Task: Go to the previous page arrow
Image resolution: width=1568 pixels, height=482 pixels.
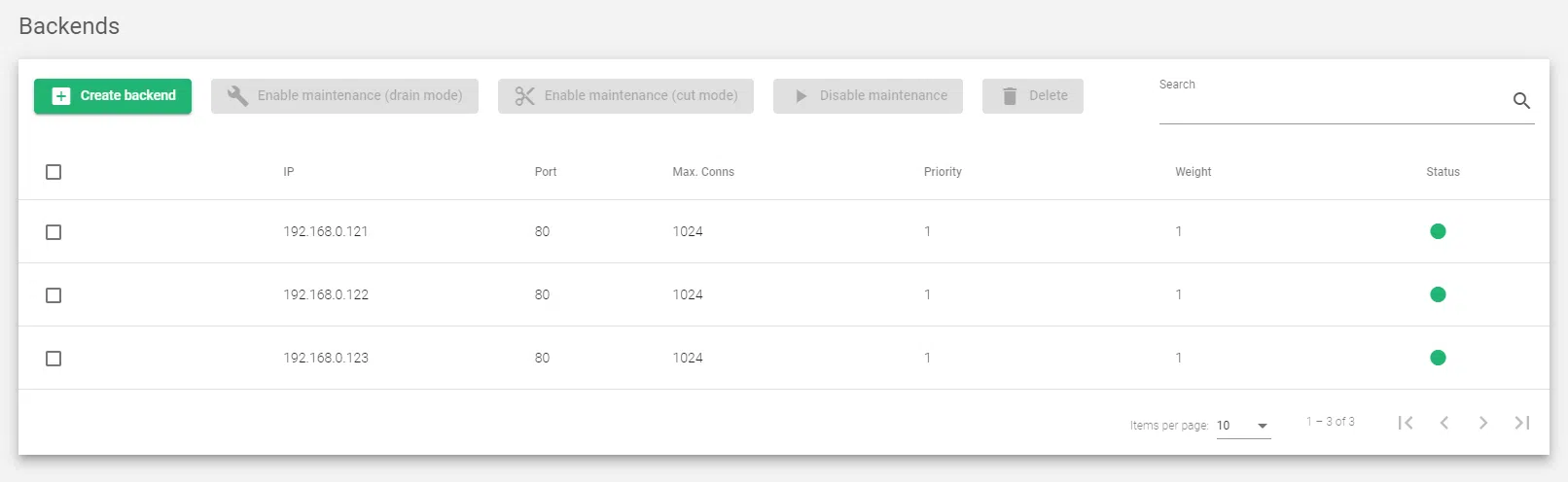Action: pos(1444,423)
